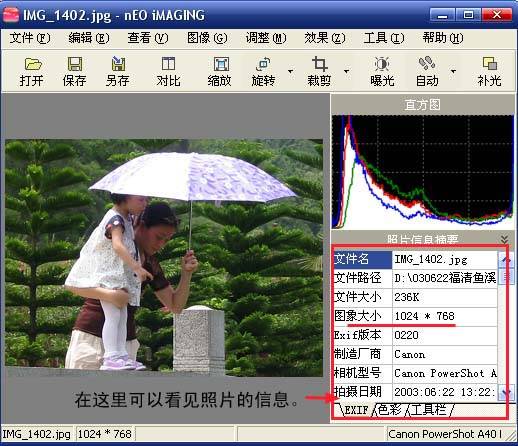The image size is (518, 446).
Task: Click the photo of woman with umbrella
Action: 164,257
